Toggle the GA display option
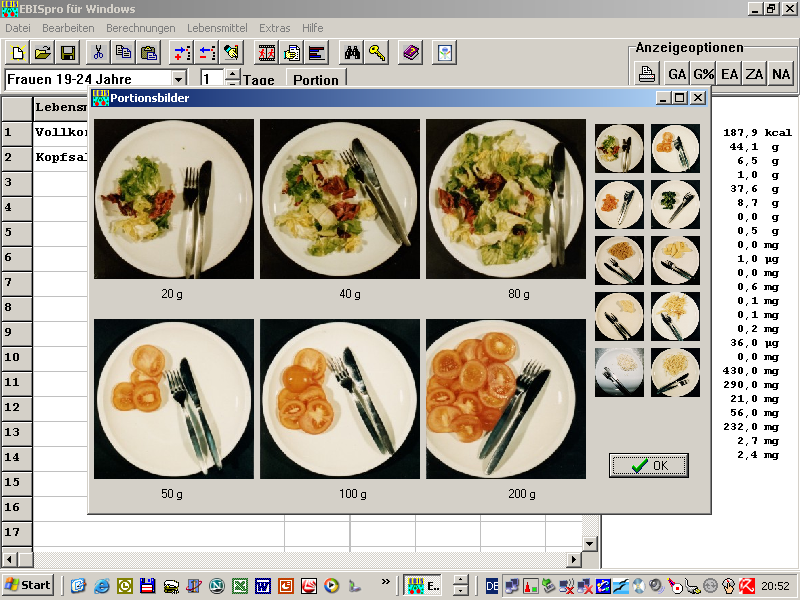This screenshot has height=600, width=800. point(677,74)
